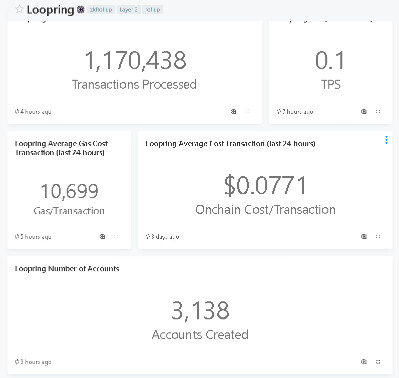Click the 1,170,438 counter value
This screenshot has width=399, height=378.
[135, 60]
